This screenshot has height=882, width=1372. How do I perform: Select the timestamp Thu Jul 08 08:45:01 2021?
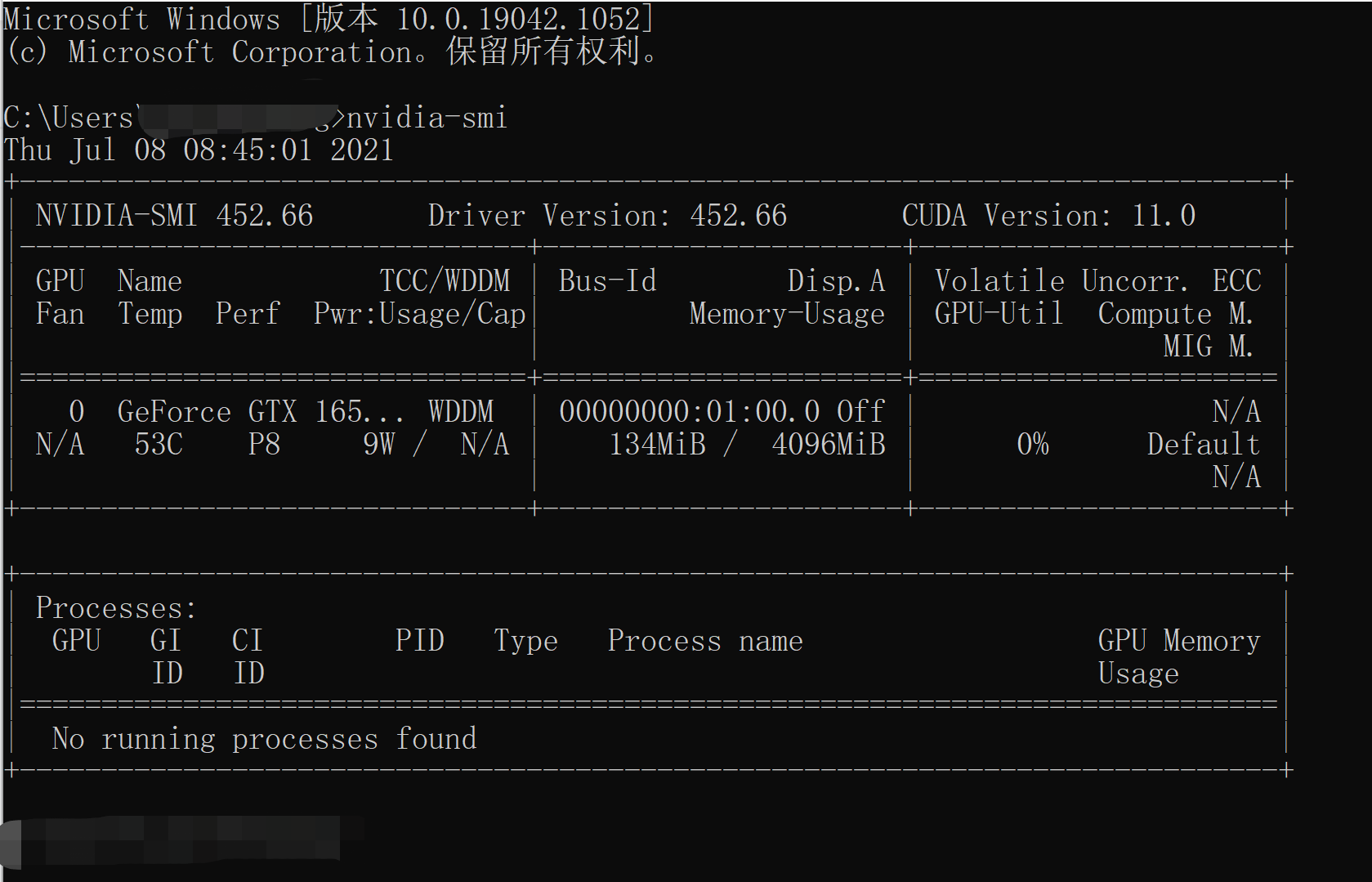coord(196,149)
